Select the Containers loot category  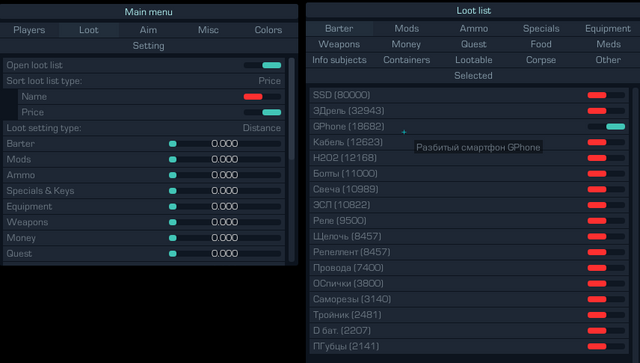tap(407, 60)
